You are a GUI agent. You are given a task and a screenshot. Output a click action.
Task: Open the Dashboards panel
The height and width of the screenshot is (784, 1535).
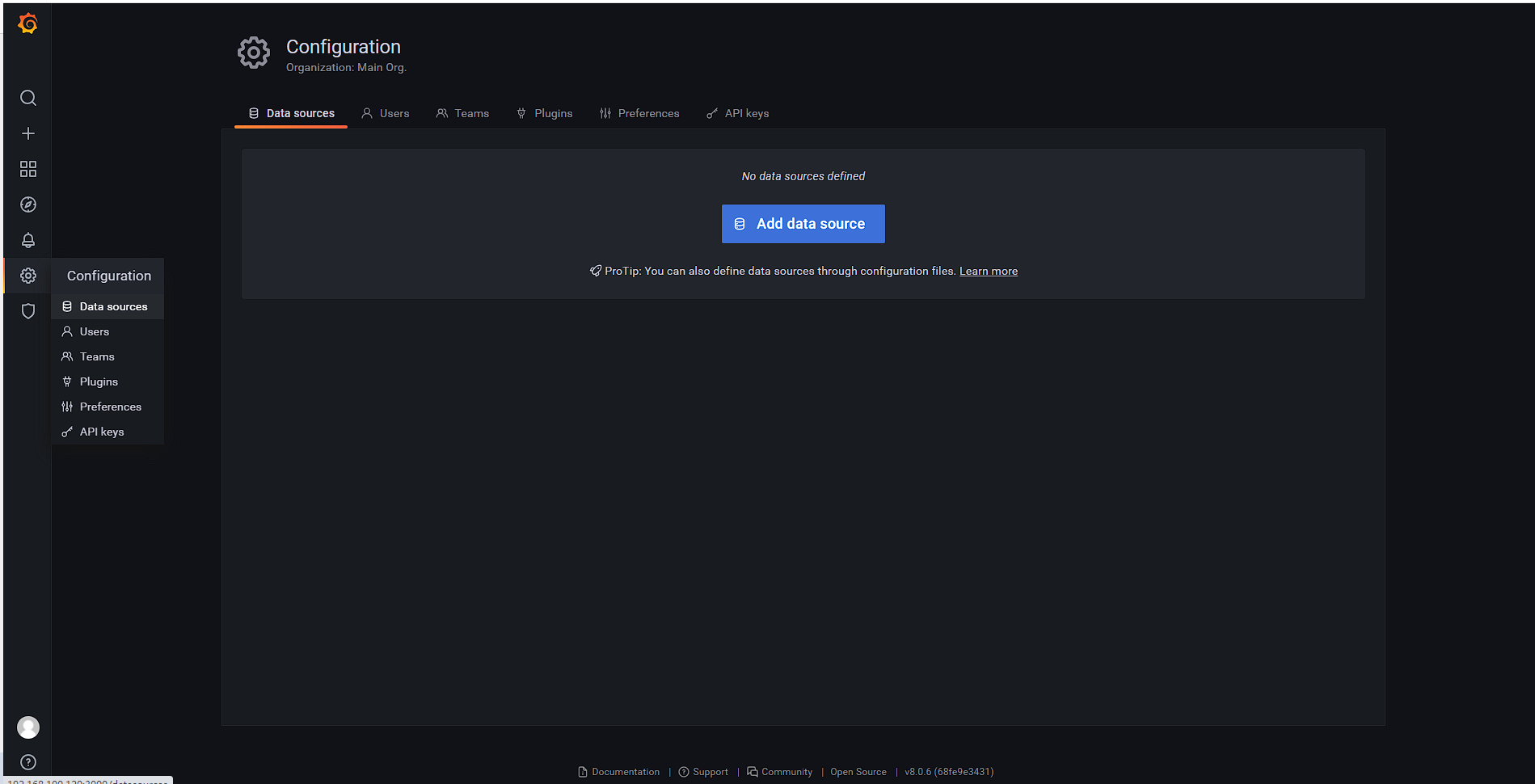[x=27, y=168]
